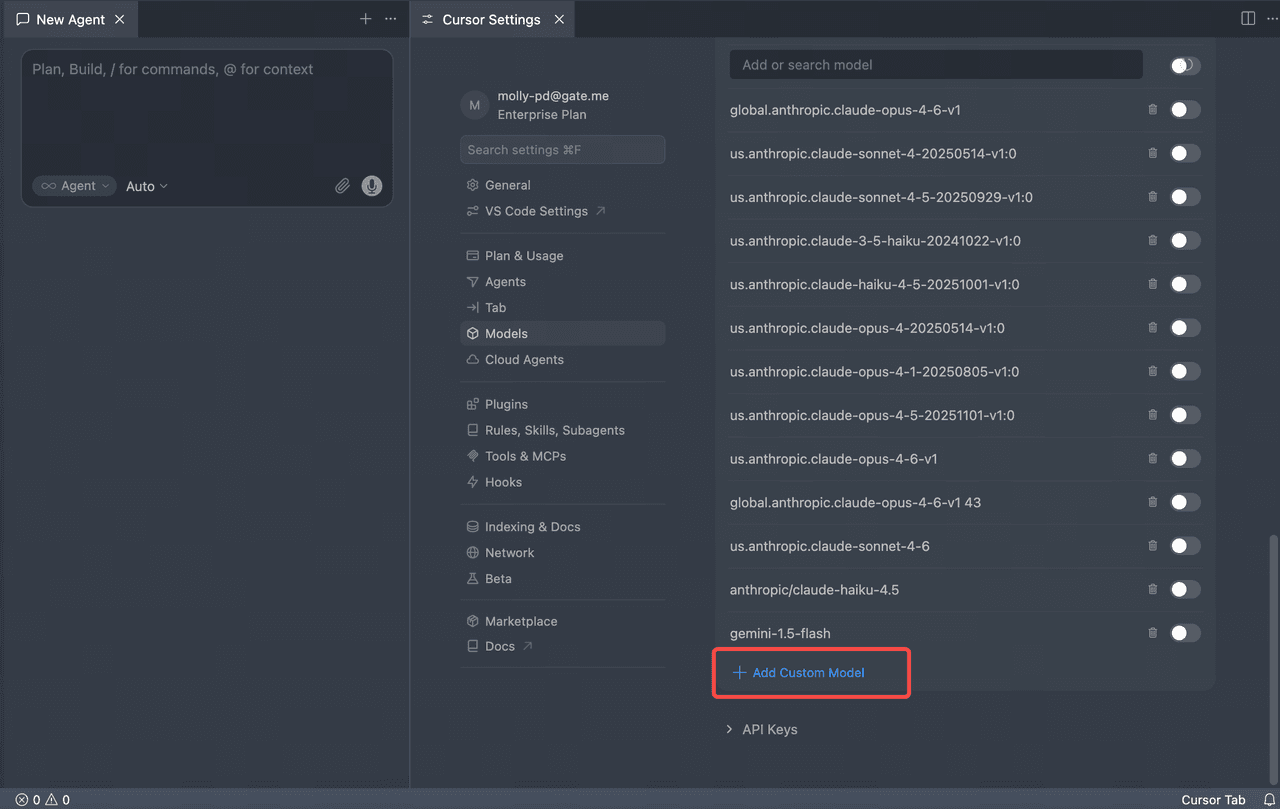Enable anthropic/claude-haiku-4.5 model
Image resolution: width=1280 pixels, height=809 pixels.
[x=1185, y=589]
